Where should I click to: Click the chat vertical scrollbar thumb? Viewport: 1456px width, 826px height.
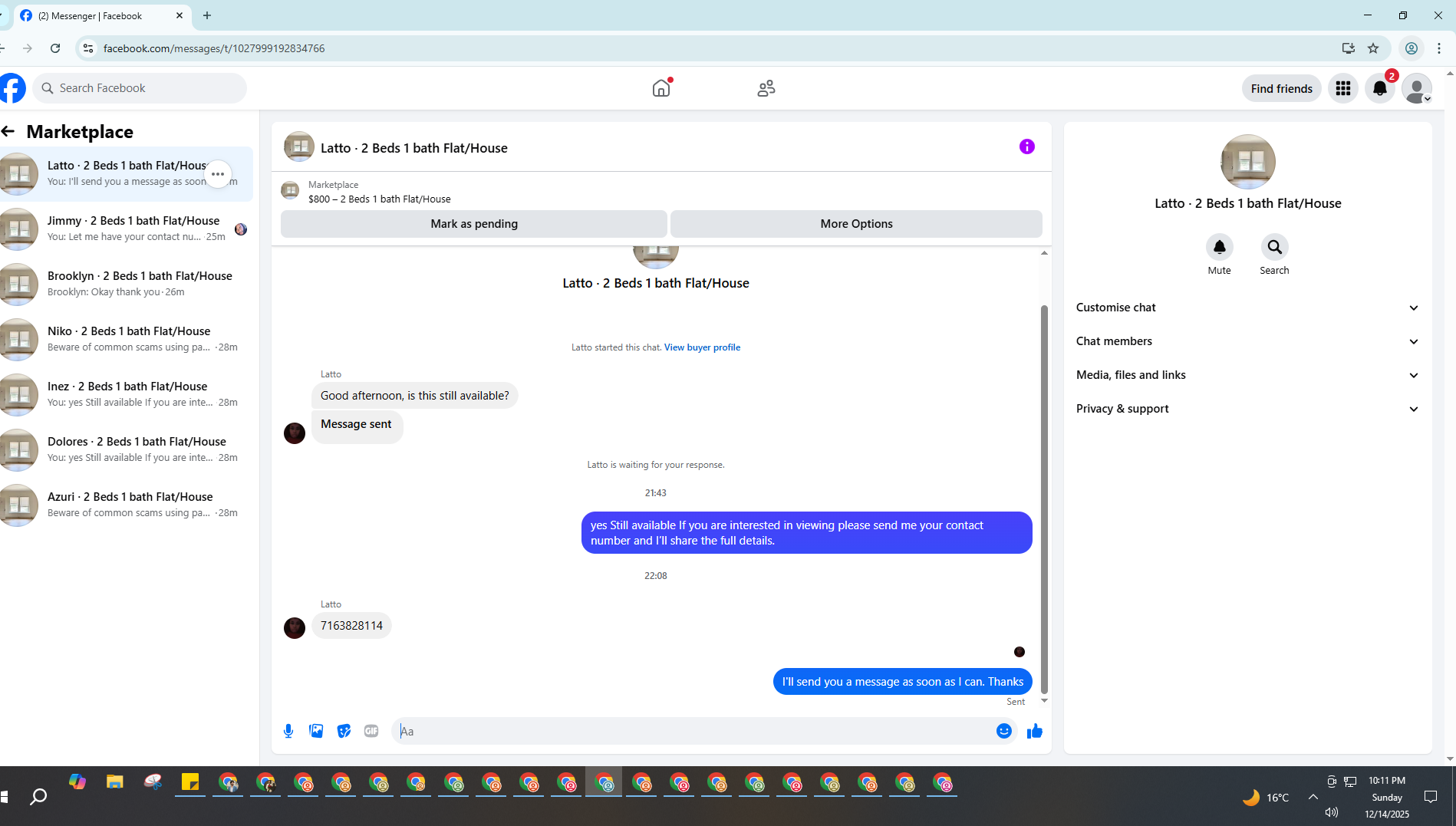1044,499
